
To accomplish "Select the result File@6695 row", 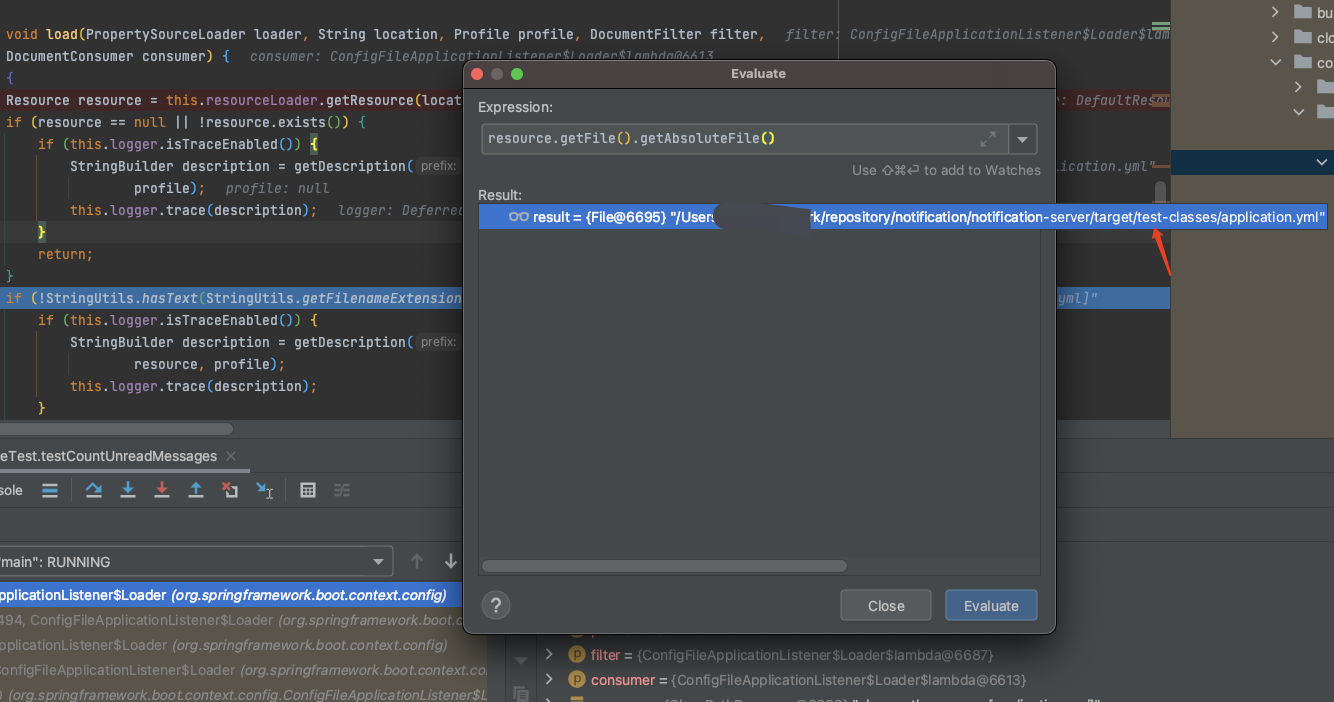I will pos(903,217).
